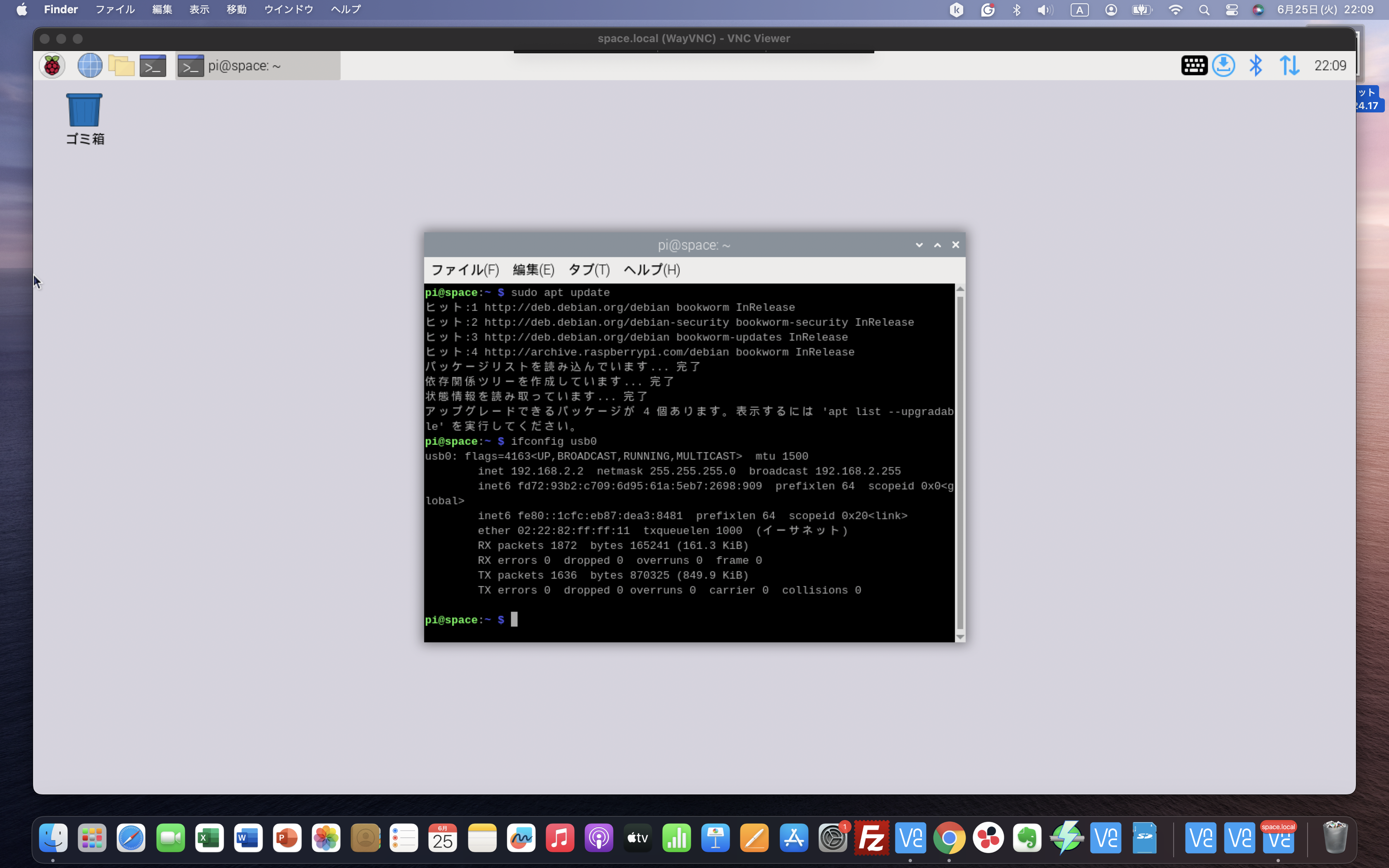Select the pi@space task button on the panel
1389x868 pixels.
tap(258, 65)
